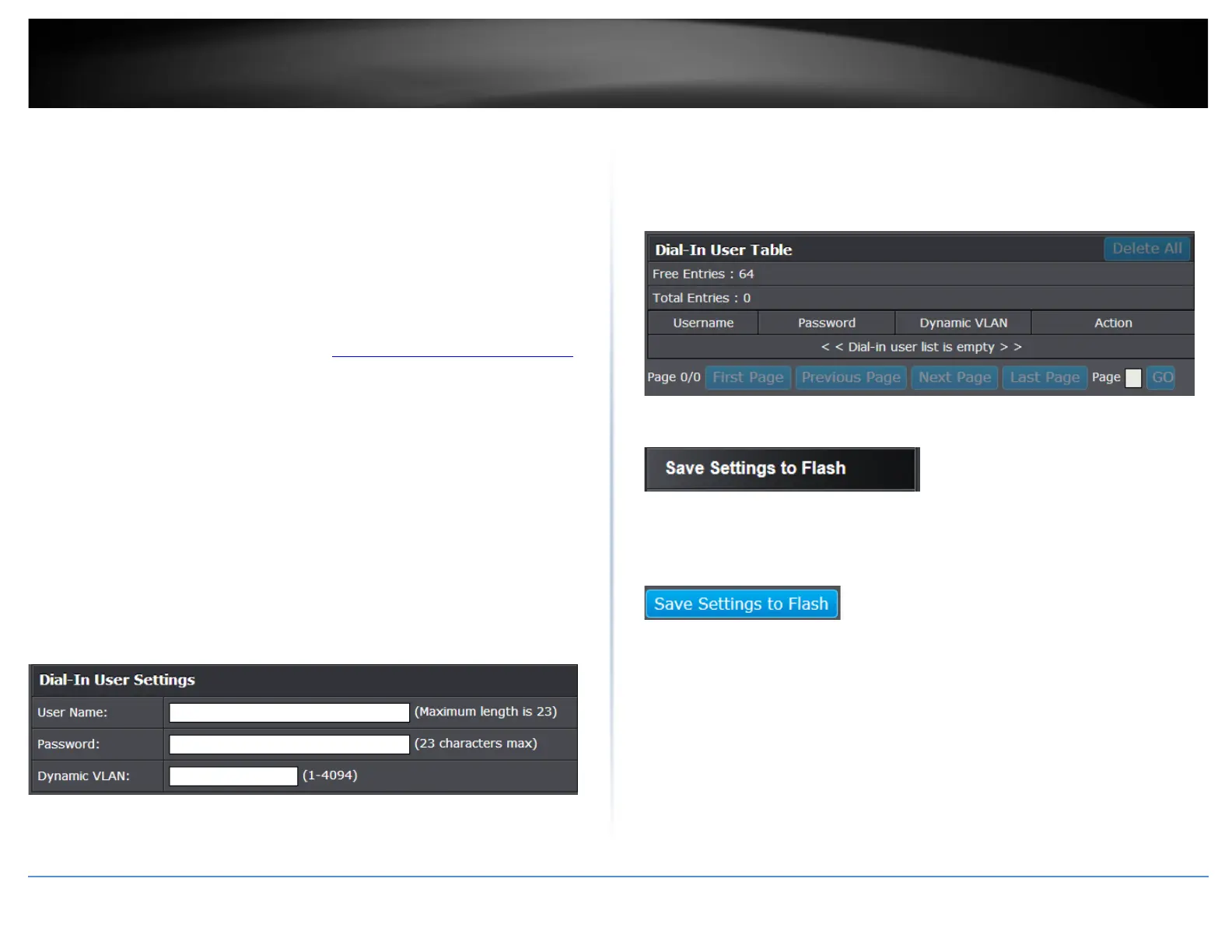The height and width of the screenshot is (952, 1232).
Task: Click the dark Save Settings to Flash menu item
Action: 782,469
